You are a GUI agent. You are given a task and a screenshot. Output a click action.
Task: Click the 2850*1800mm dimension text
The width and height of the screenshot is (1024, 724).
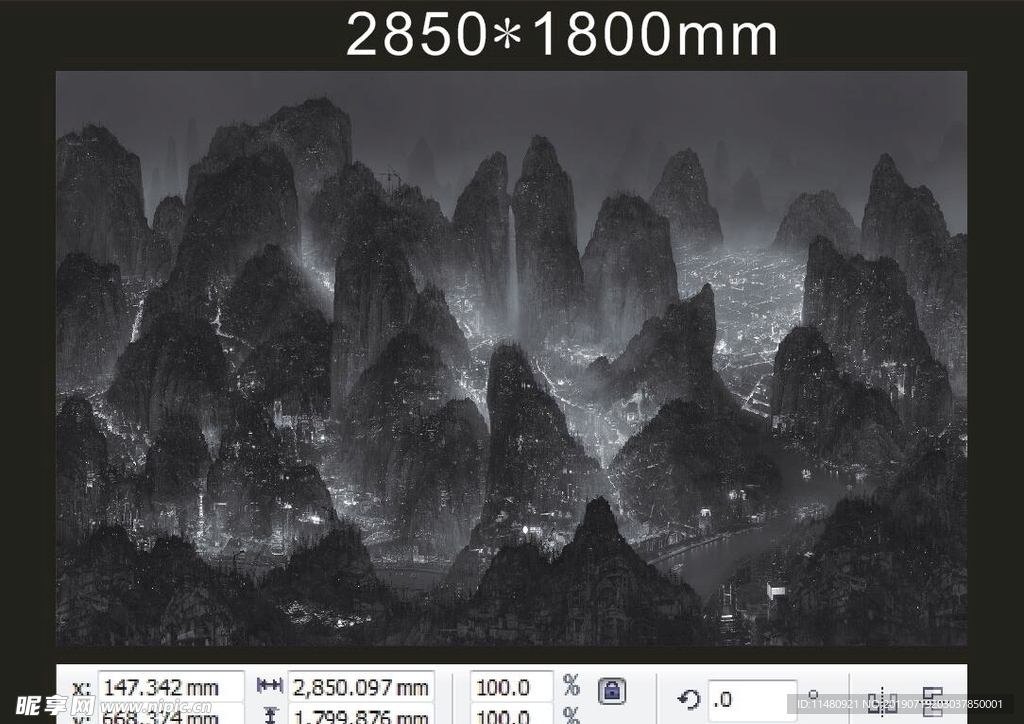point(561,36)
